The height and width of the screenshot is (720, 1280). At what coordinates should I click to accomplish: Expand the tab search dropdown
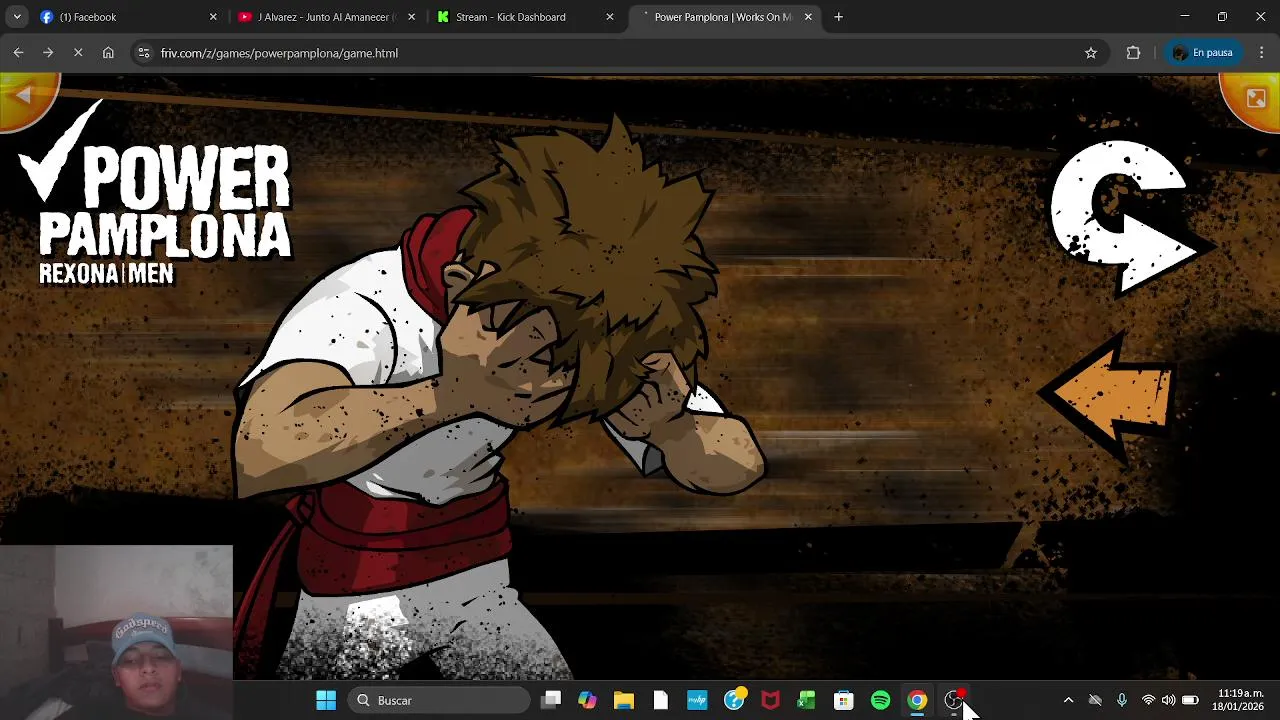coord(16,17)
